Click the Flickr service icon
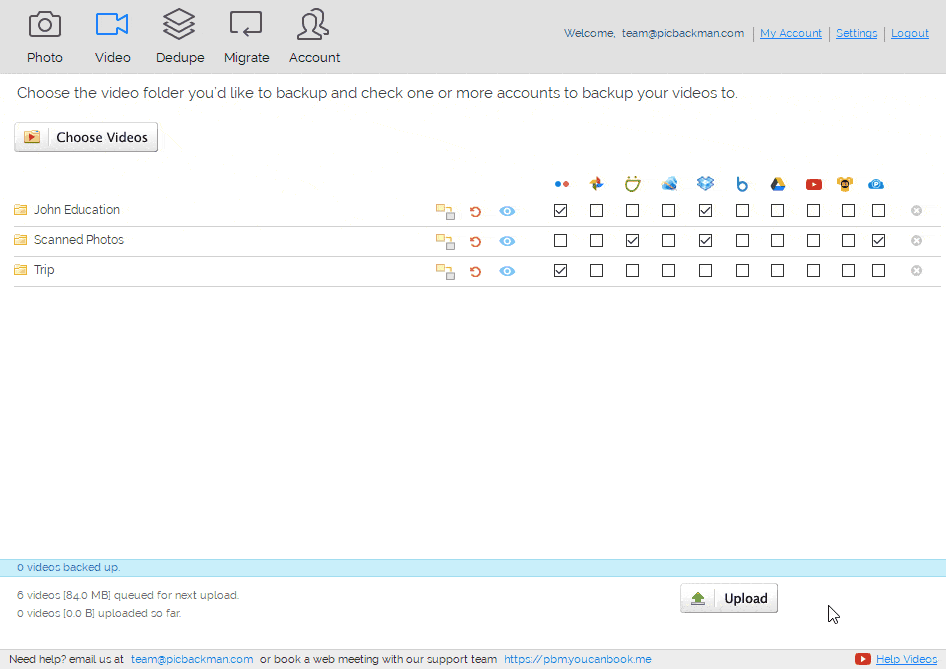 point(561,184)
